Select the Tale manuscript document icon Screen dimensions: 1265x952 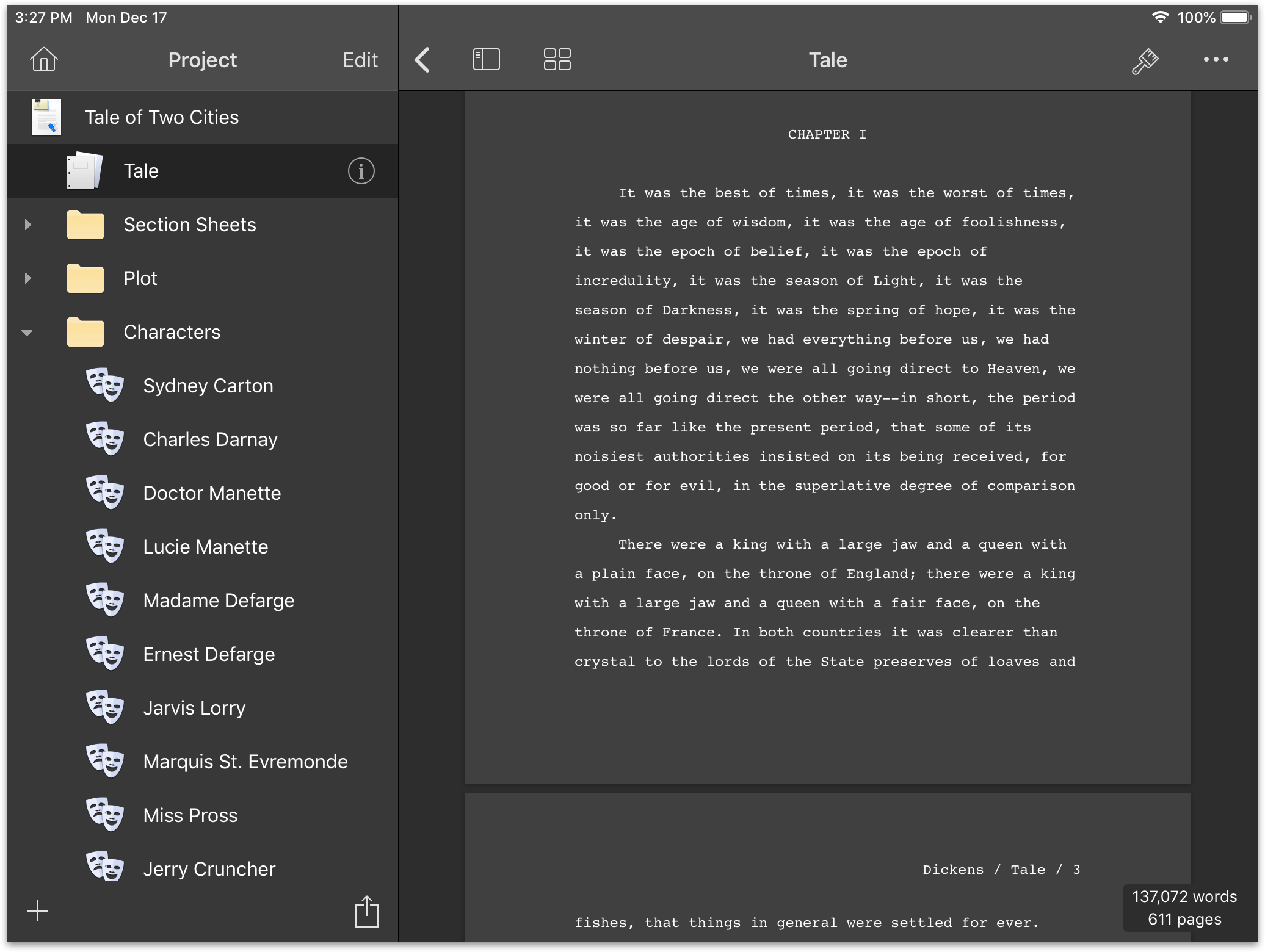coord(84,171)
